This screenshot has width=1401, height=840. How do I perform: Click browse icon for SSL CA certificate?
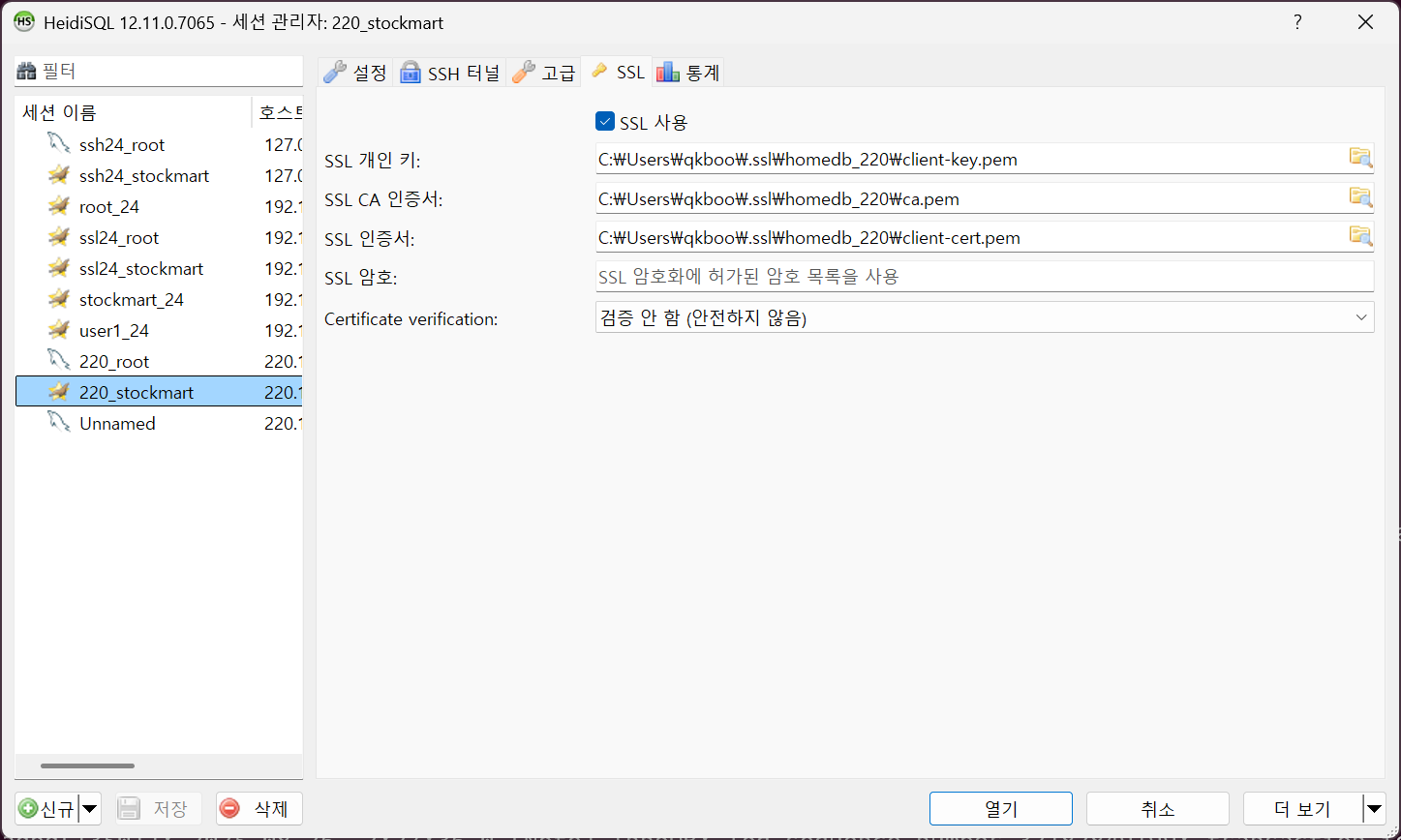(1360, 197)
